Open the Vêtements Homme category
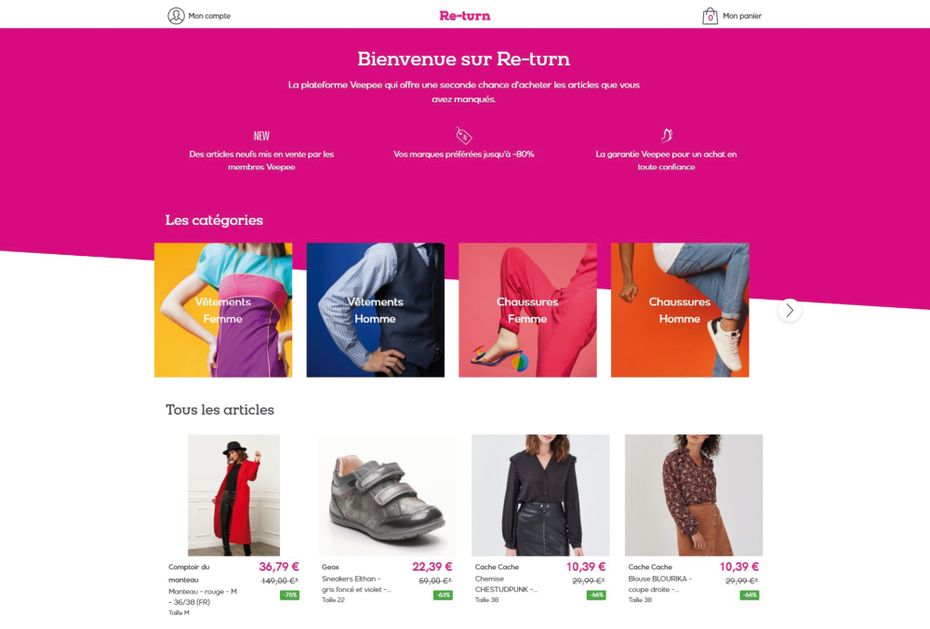Image resolution: width=930 pixels, height=629 pixels. [375, 310]
